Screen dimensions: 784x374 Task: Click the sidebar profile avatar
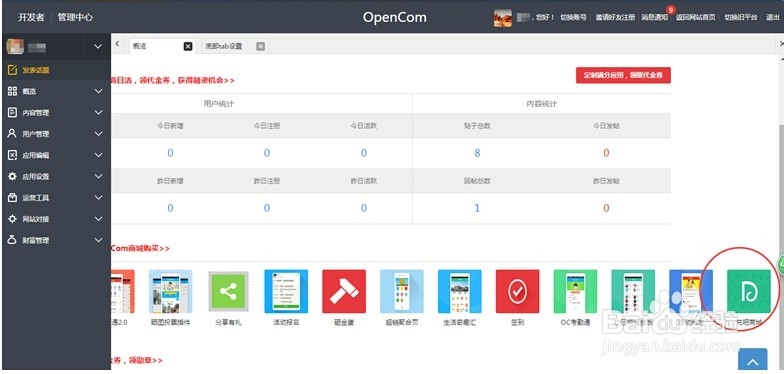tap(14, 46)
